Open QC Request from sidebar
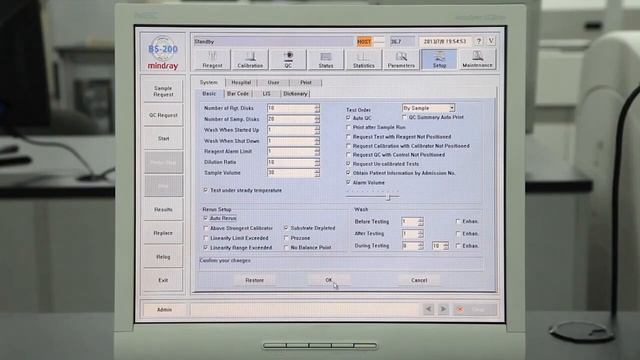Viewport: 640px width, 360px height. pos(163,115)
